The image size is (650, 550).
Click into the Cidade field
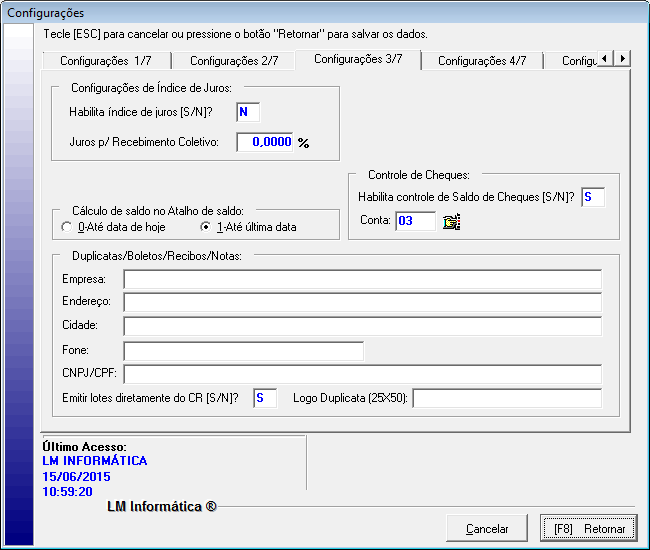(362, 326)
